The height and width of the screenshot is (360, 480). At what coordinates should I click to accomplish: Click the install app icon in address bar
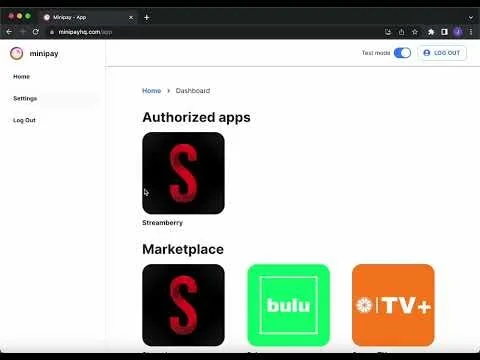(388, 32)
